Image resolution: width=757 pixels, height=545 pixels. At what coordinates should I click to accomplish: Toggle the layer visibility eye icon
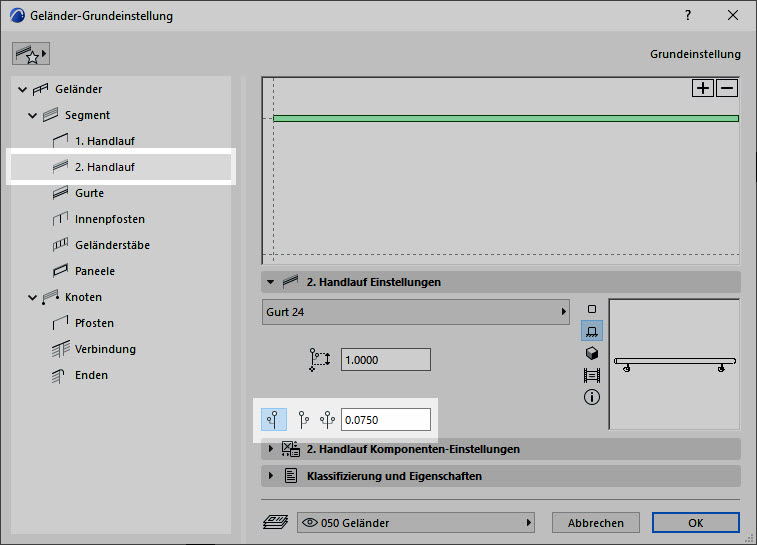click(x=309, y=523)
